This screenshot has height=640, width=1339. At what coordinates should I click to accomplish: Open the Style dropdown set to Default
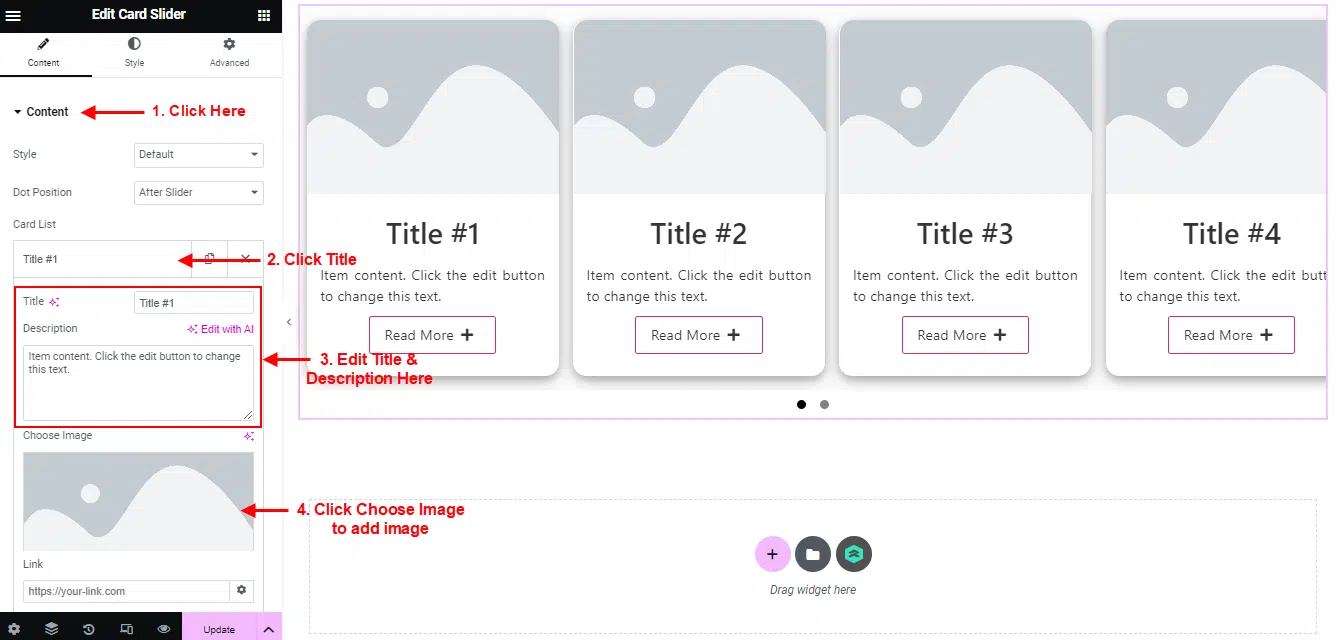[199, 155]
